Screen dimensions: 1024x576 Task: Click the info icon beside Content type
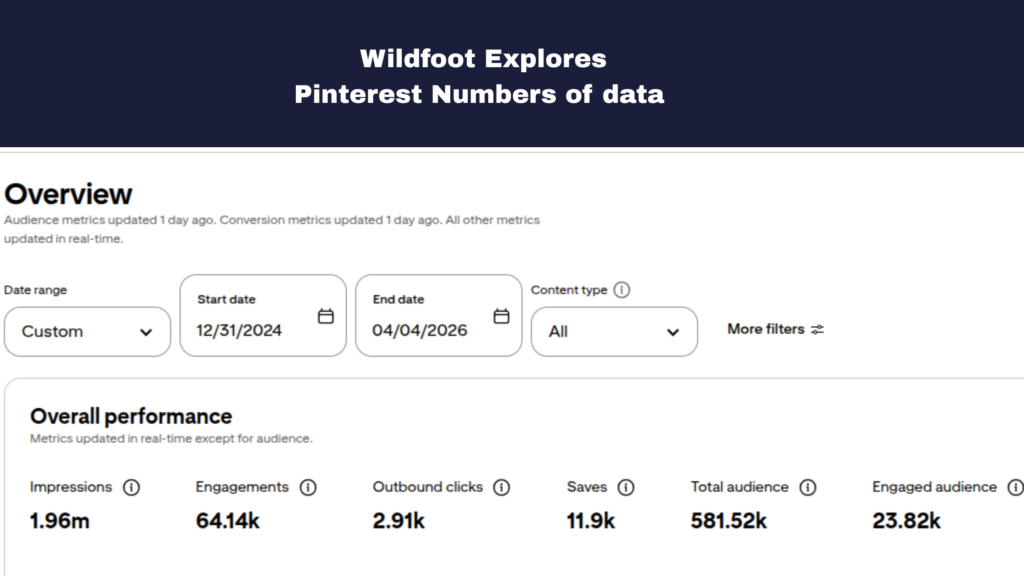pos(622,290)
